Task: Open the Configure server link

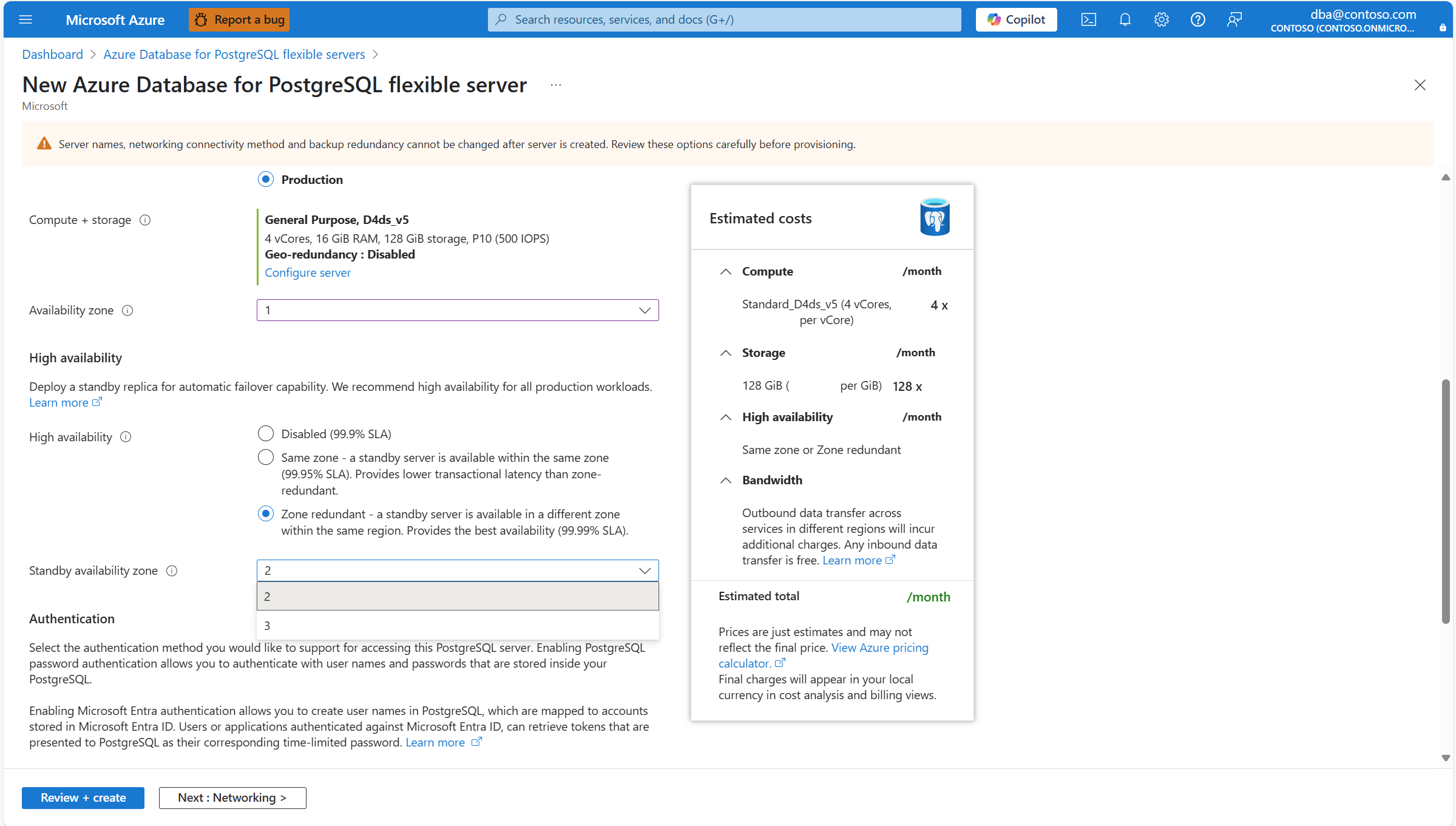Action: pos(308,273)
